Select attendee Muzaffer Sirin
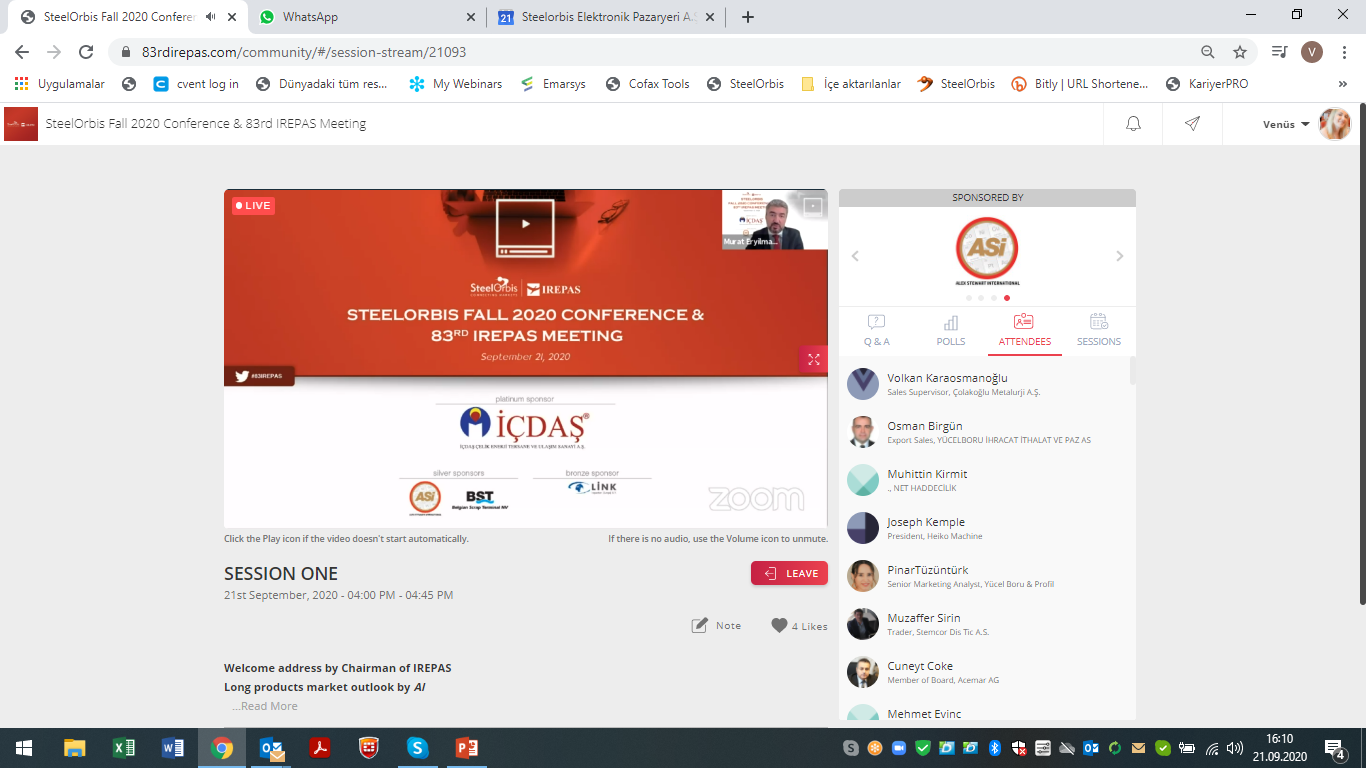Viewport: 1366px width, 768px height. pyautogui.click(x=987, y=624)
